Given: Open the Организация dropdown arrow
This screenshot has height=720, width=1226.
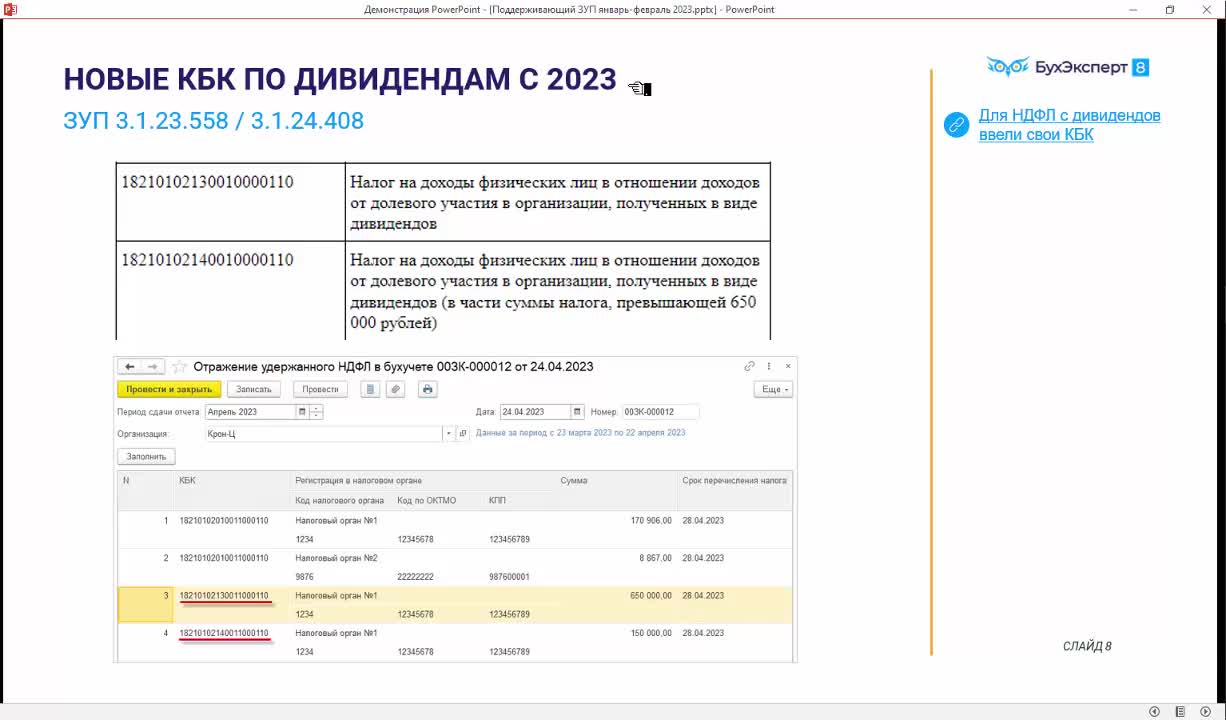Looking at the screenshot, I should click(x=449, y=434).
